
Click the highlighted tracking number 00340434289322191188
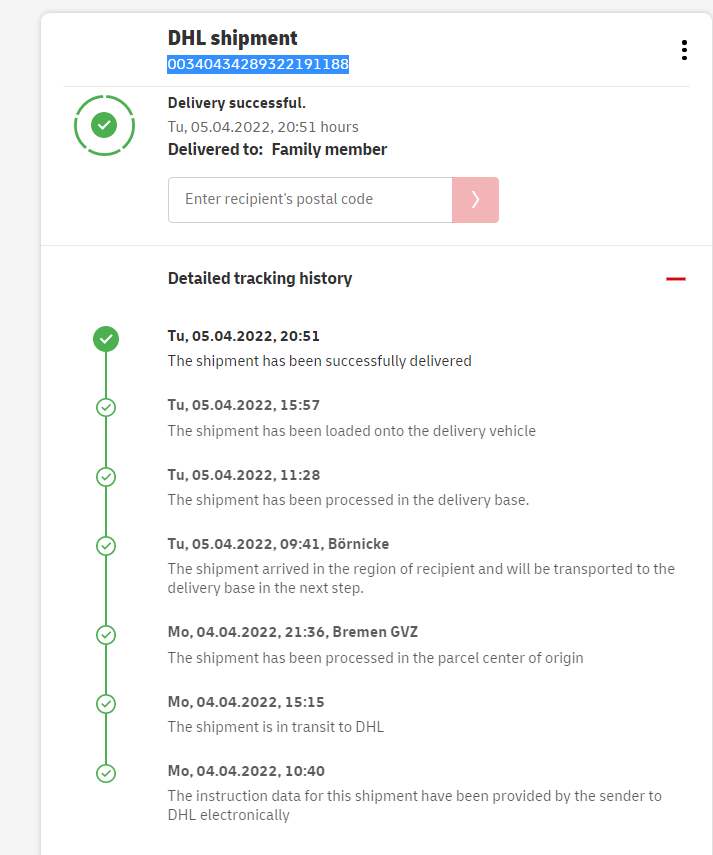pyautogui.click(x=258, y=65)
